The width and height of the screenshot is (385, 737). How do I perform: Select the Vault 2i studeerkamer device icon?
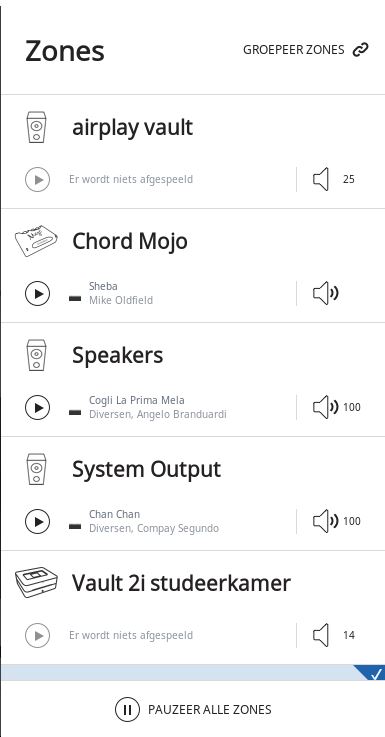click(x=36, y=583)
